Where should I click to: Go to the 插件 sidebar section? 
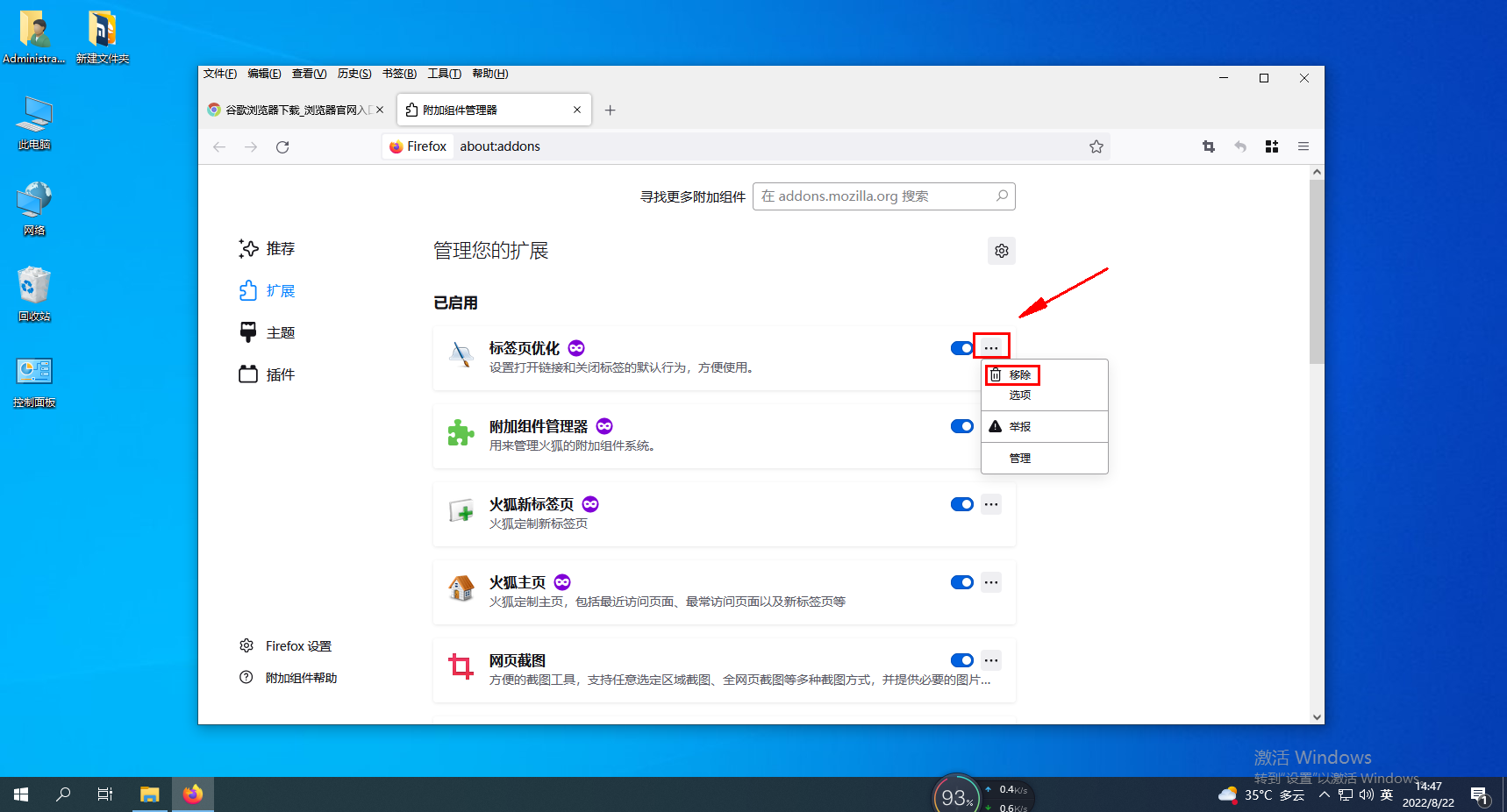[267, 375]
